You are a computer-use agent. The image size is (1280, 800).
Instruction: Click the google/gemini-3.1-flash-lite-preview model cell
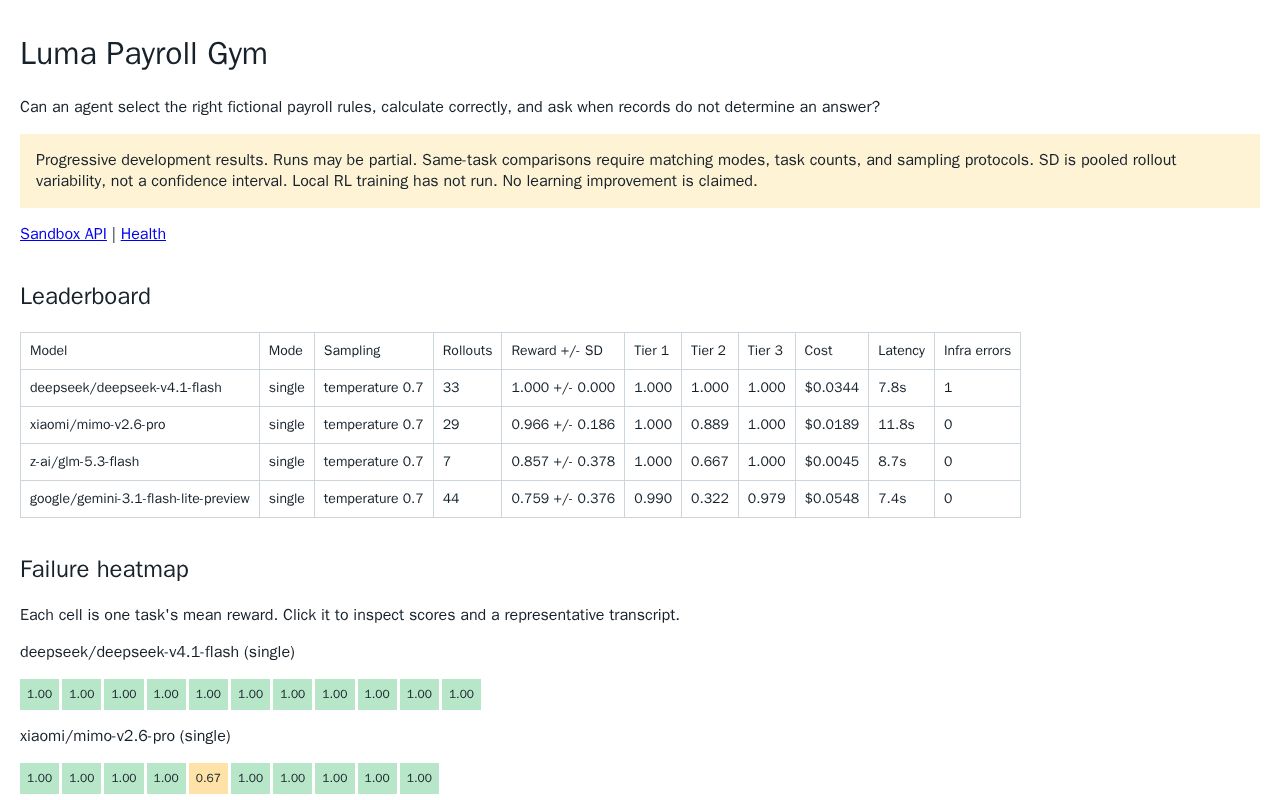coord(140,499)
